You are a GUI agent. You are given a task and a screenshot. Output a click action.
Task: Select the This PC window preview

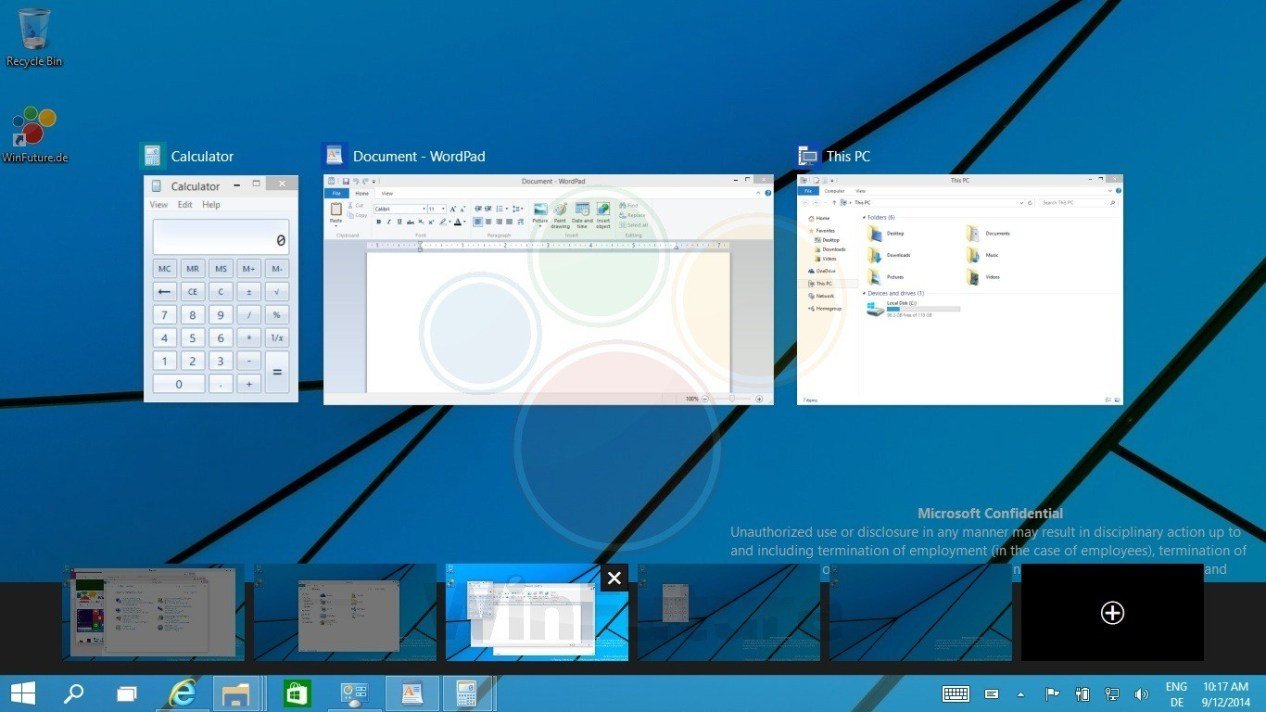point(959,290)
